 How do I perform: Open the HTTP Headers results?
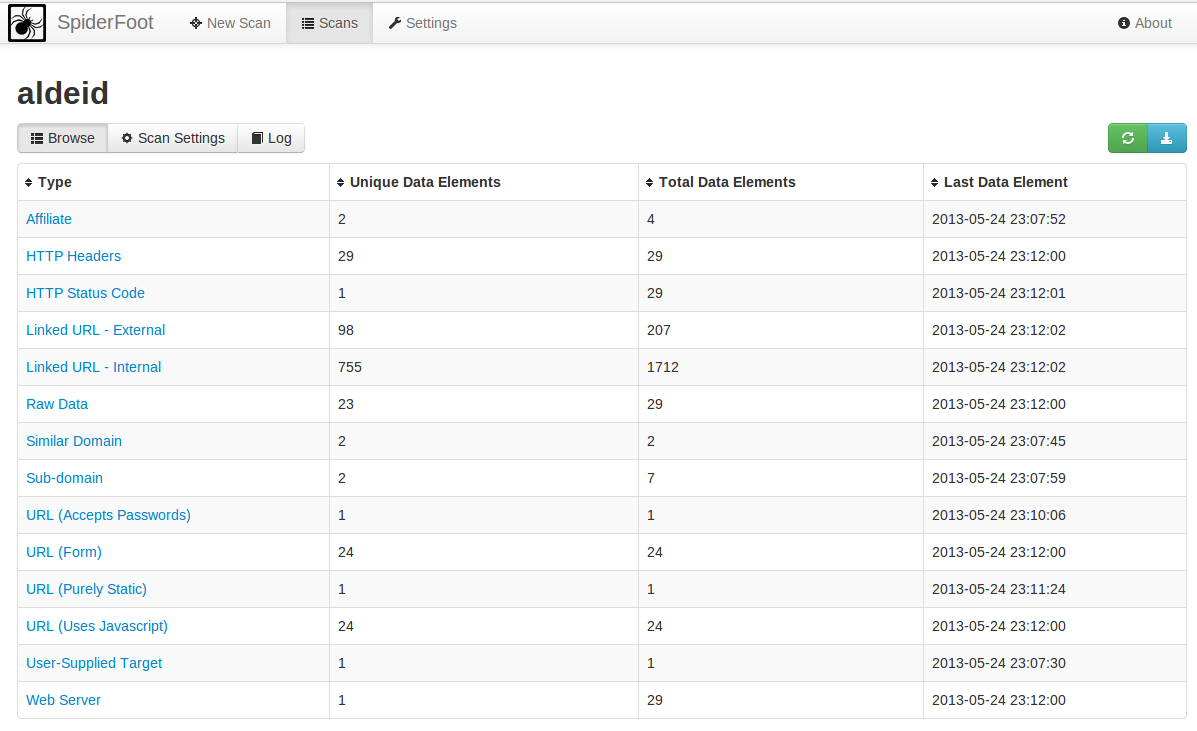click(x=73, y=256)
